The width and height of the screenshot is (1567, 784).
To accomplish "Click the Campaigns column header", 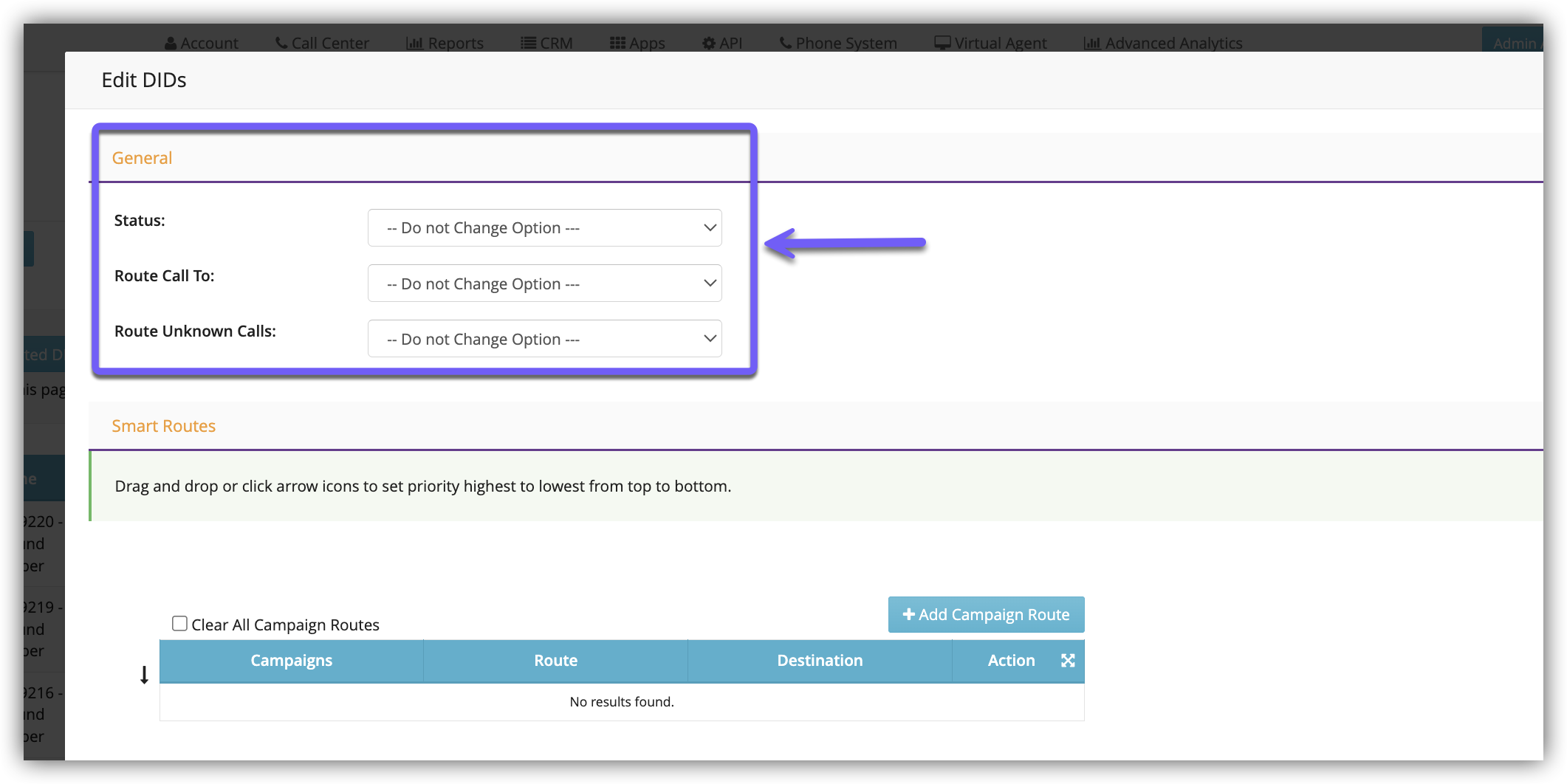I will [291, 661].
